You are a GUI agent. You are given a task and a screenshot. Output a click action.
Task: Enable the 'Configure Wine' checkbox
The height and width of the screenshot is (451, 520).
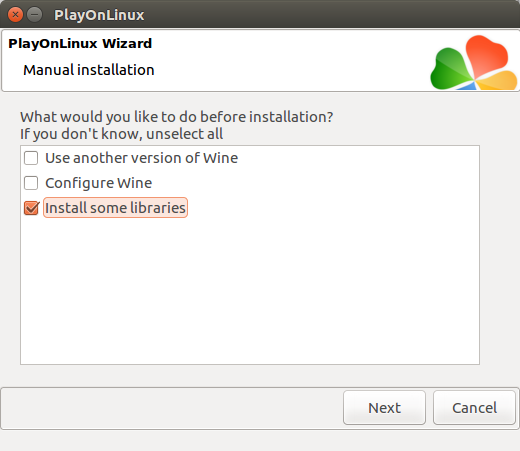pyautogui.click(x=31, y=183)
